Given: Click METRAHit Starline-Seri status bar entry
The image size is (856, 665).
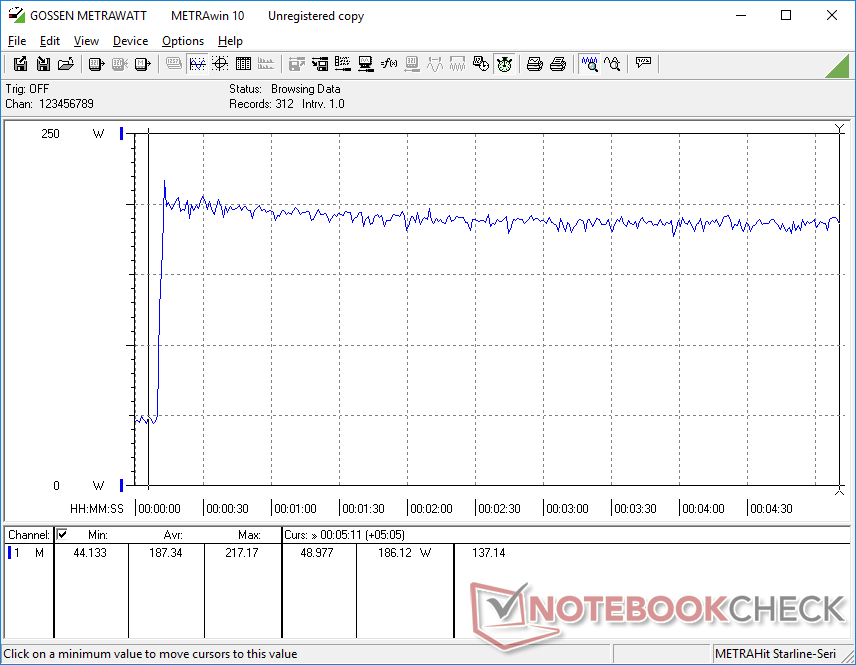Looking at the screenshot, I should pyautogui.click(x=775, y=654).
